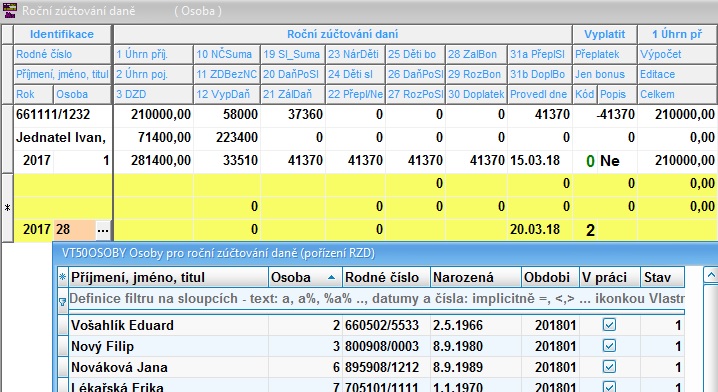Toggle V práci checkbox for Lékařská Erika
Viewport: 718px width, 392px height.
[609, 387]
